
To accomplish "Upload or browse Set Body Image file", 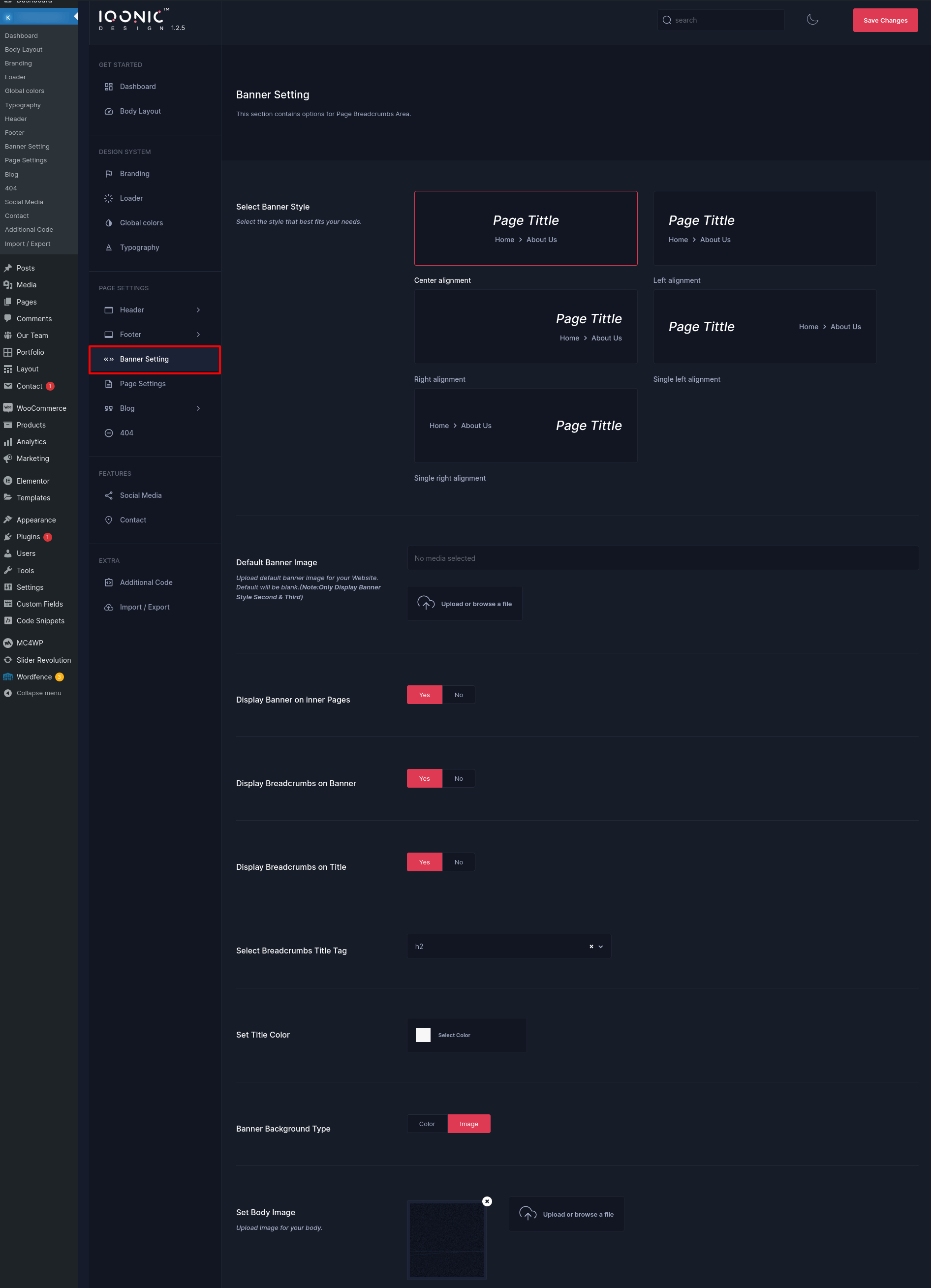I will coord(566,1214).
